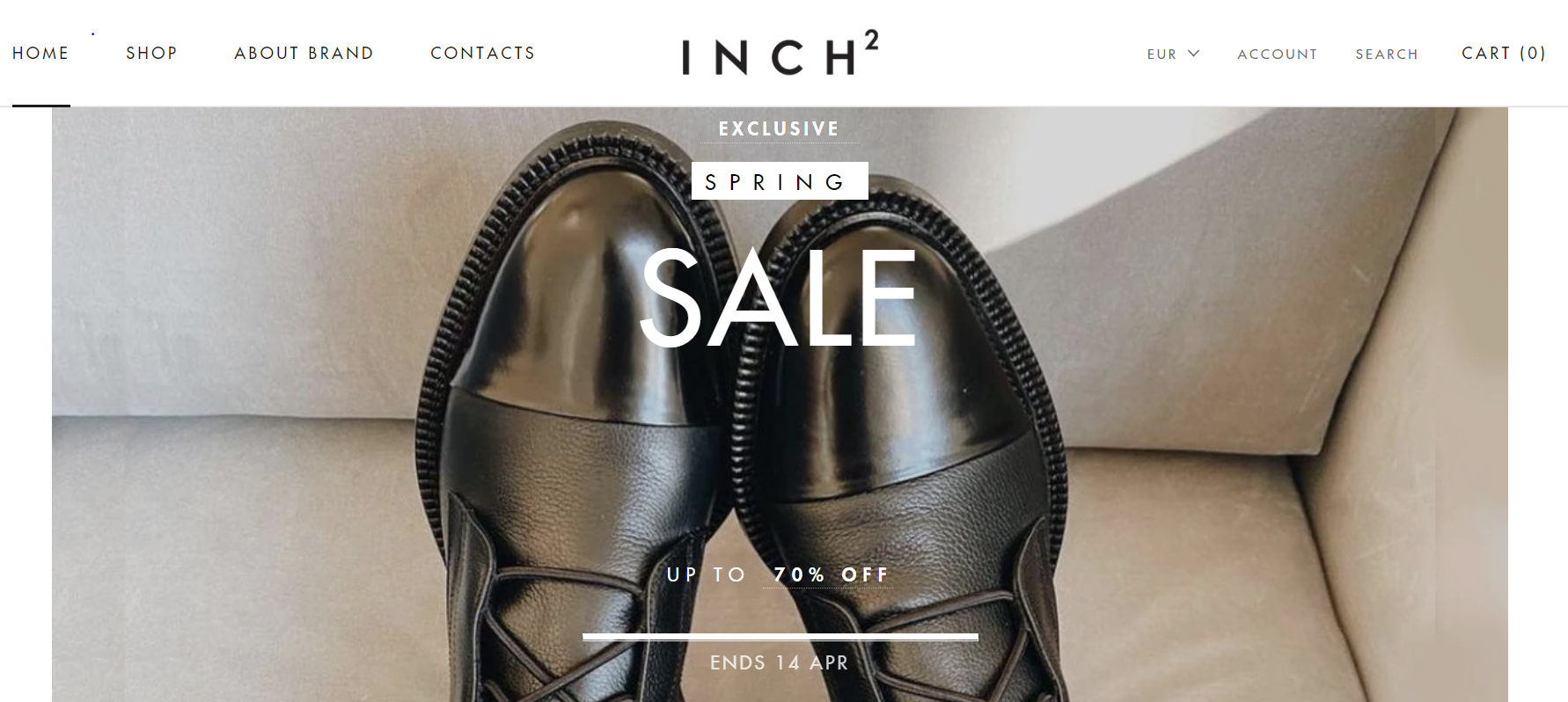Click the 70% OFF text

click(x=832, y=574)
